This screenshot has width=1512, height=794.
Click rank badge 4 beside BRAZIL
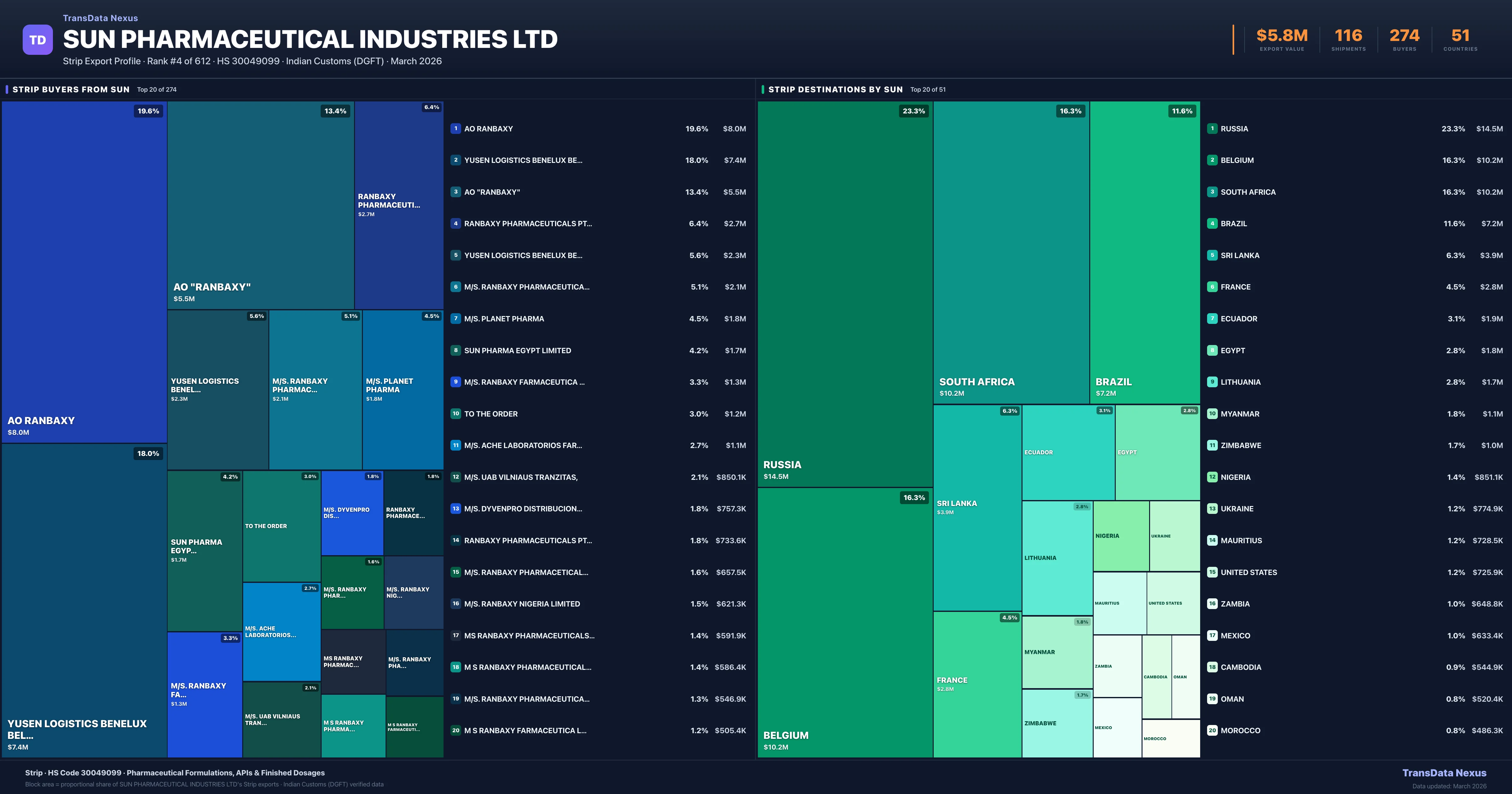(1212, 223)
